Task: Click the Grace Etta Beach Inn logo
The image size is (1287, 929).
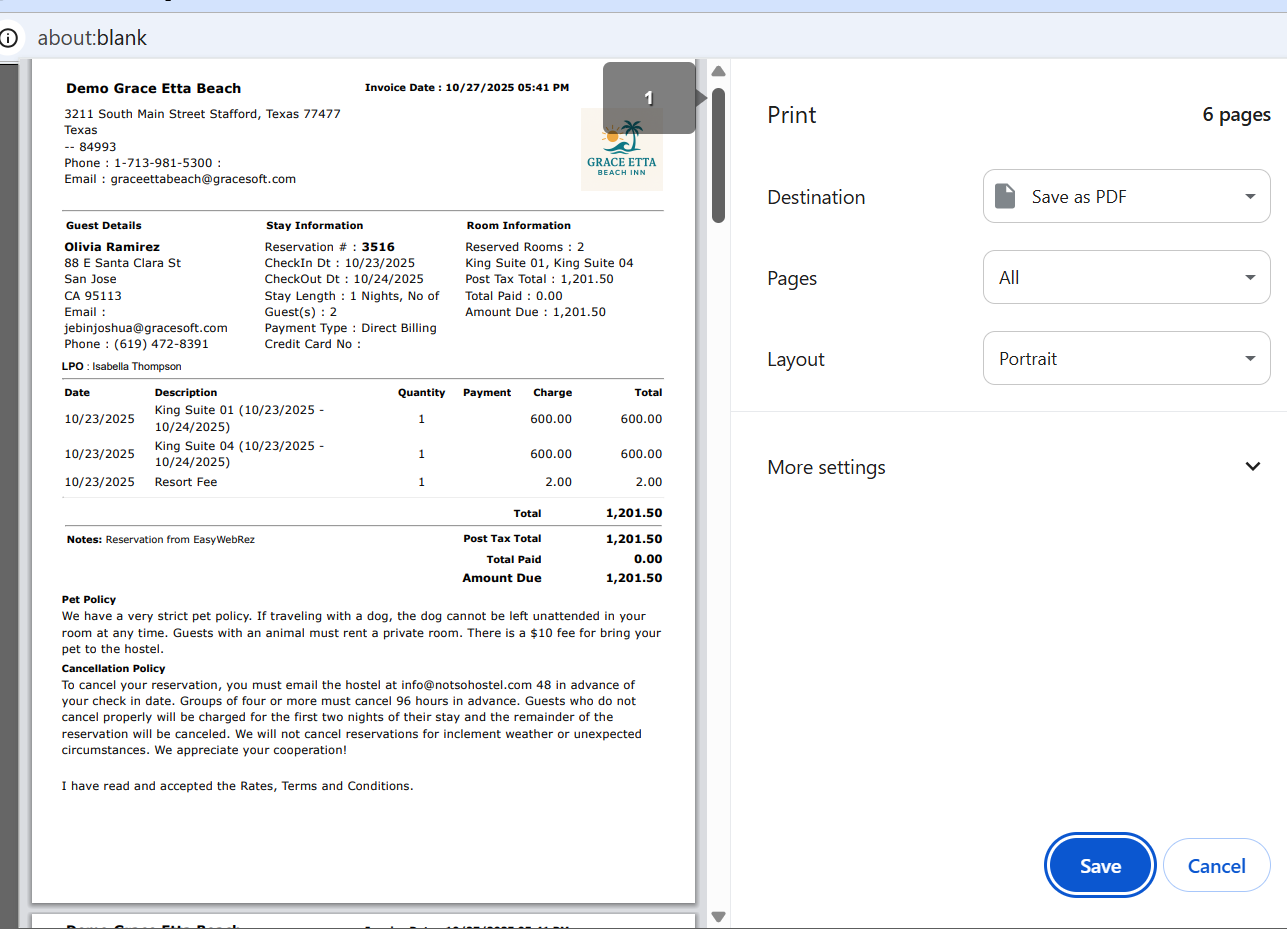Action: point(622,150)
